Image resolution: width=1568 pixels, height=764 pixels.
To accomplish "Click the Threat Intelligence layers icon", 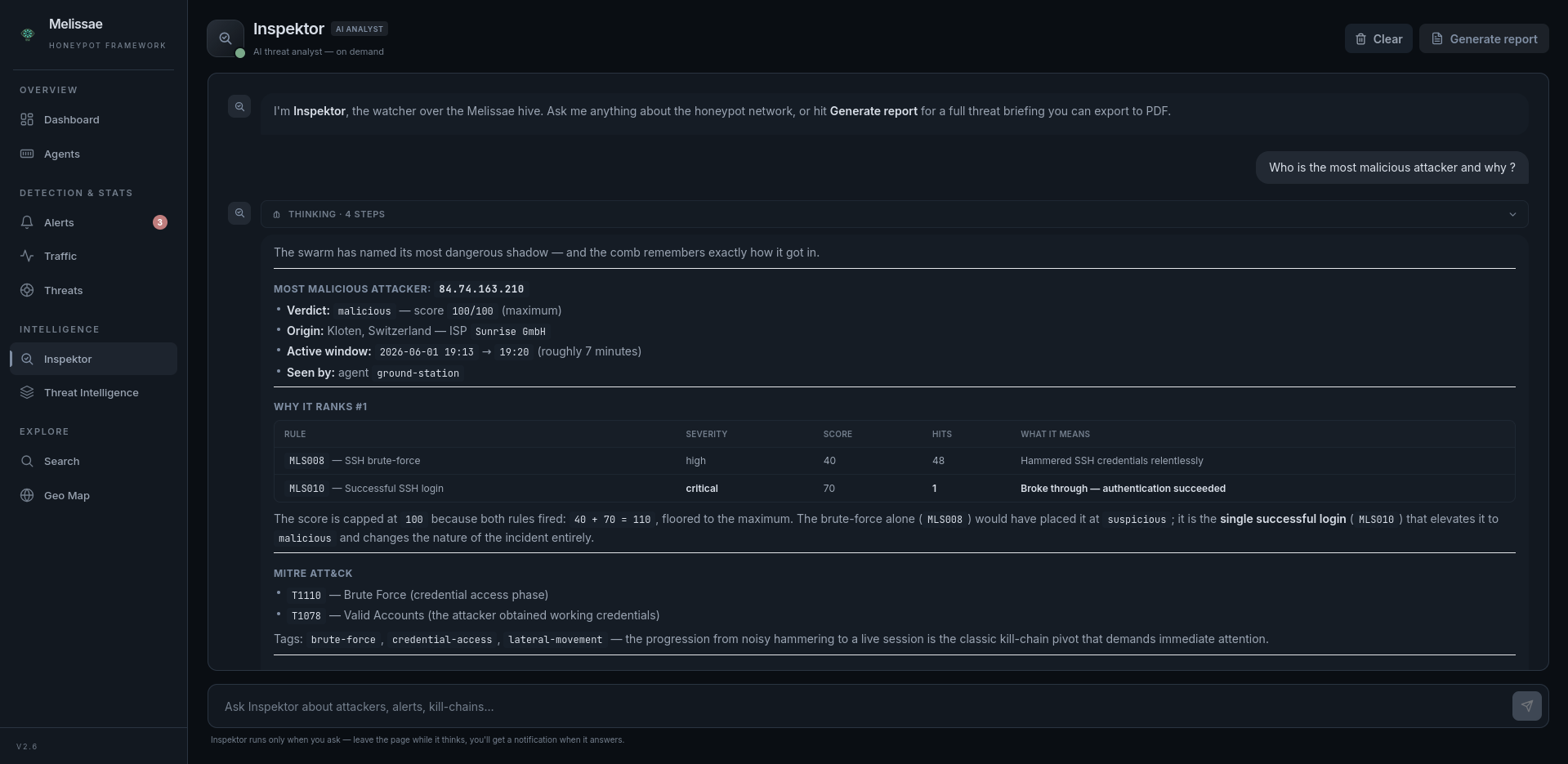I will tap(27, 392).
